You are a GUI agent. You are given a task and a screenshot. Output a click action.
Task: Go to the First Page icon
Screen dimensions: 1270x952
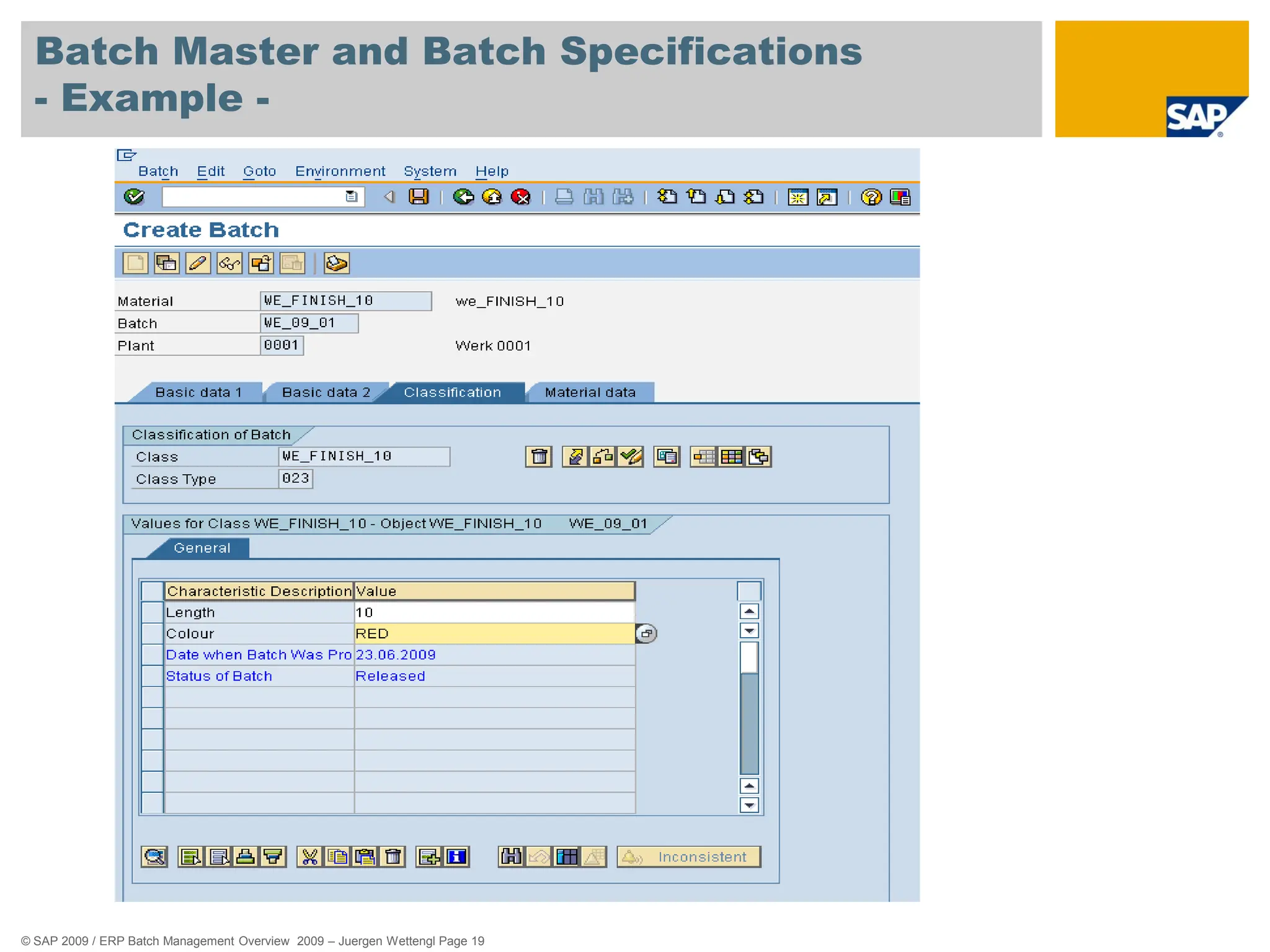667,197
